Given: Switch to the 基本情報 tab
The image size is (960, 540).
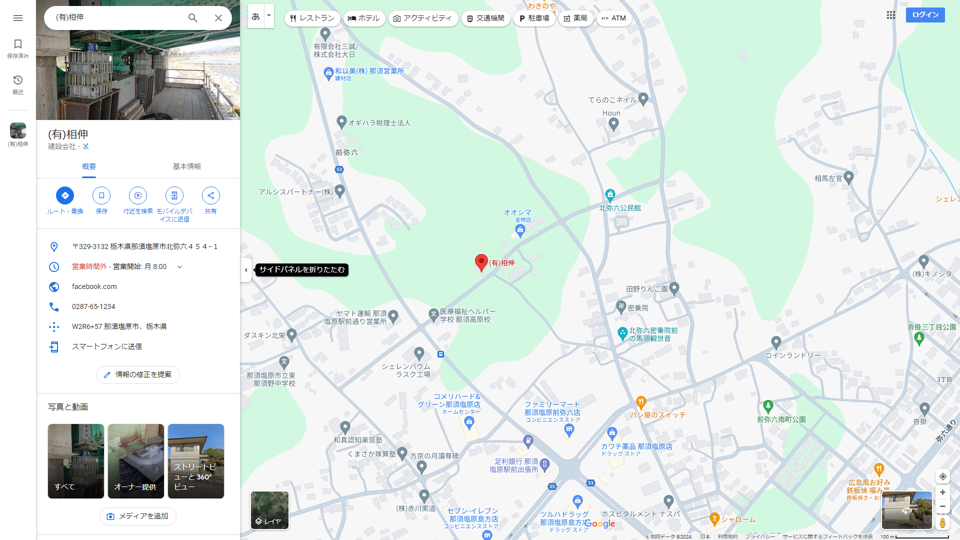Looking at the screenshot, I should click(x=186, y=167).
